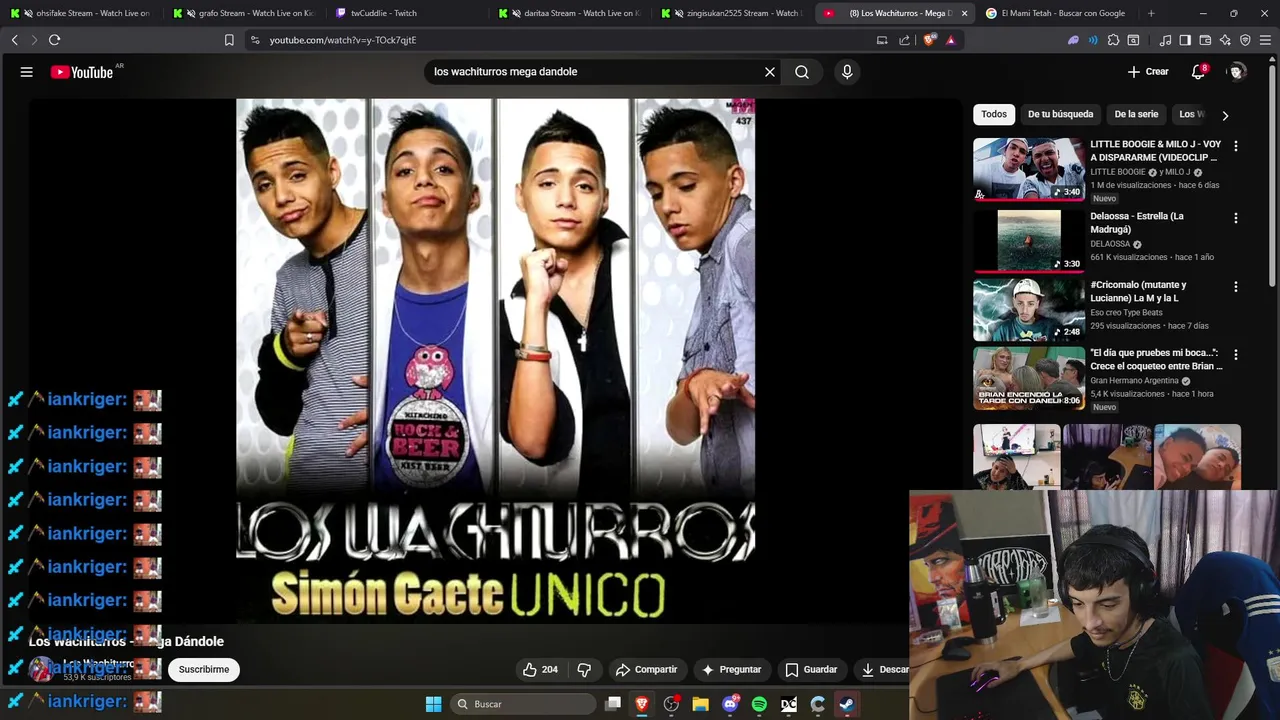
Task: Click the Brave Shields lion icon
Action: click(930, 40)
